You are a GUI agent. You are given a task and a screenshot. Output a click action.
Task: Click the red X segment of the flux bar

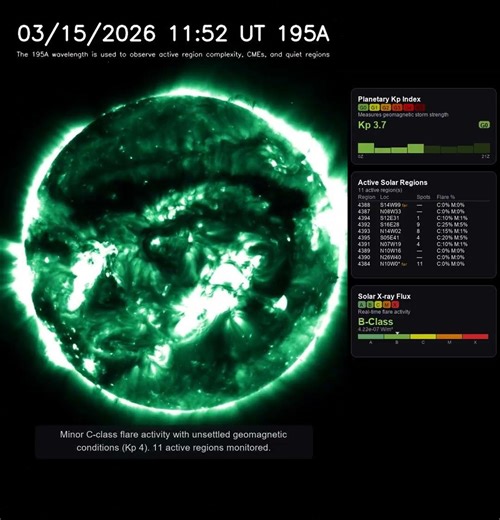475,337
